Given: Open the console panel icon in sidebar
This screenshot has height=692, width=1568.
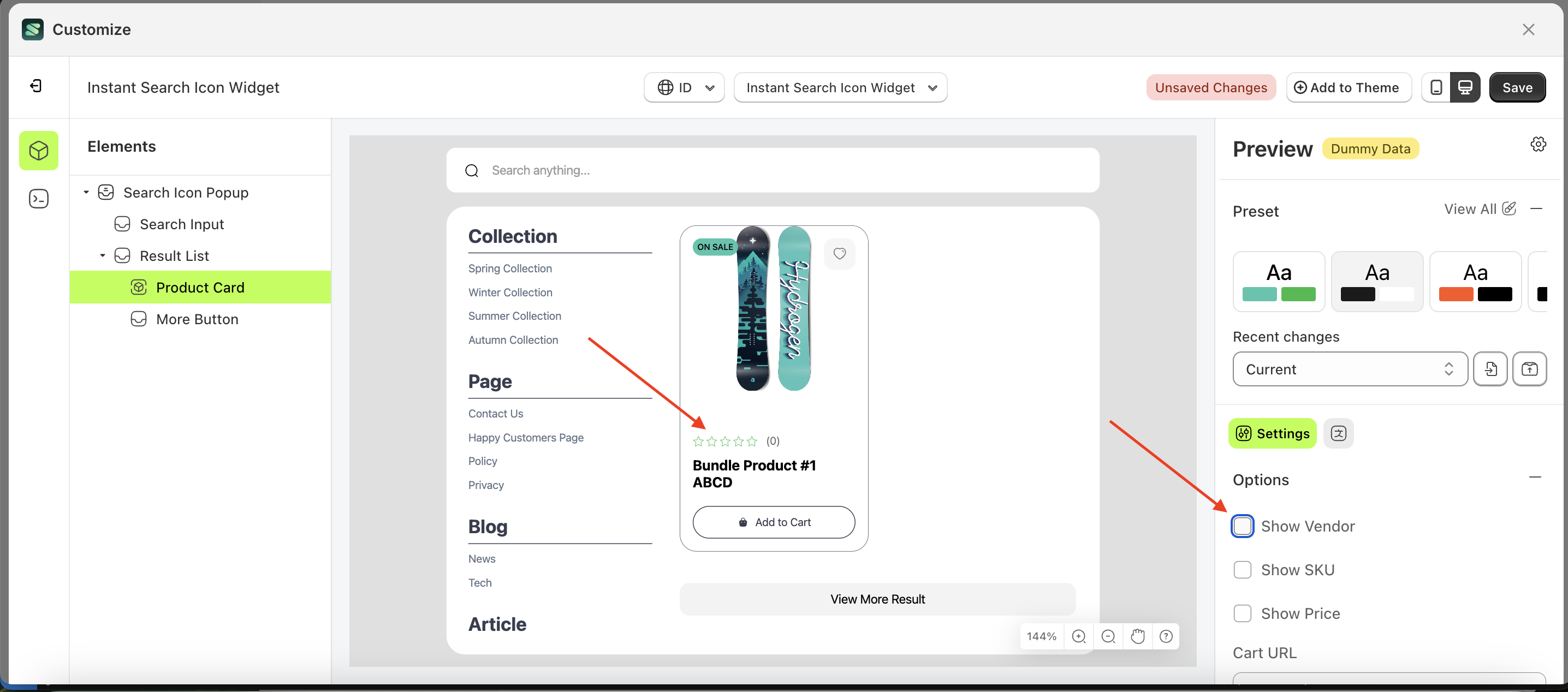Looking at the screenshot, I should pos(38,198).
